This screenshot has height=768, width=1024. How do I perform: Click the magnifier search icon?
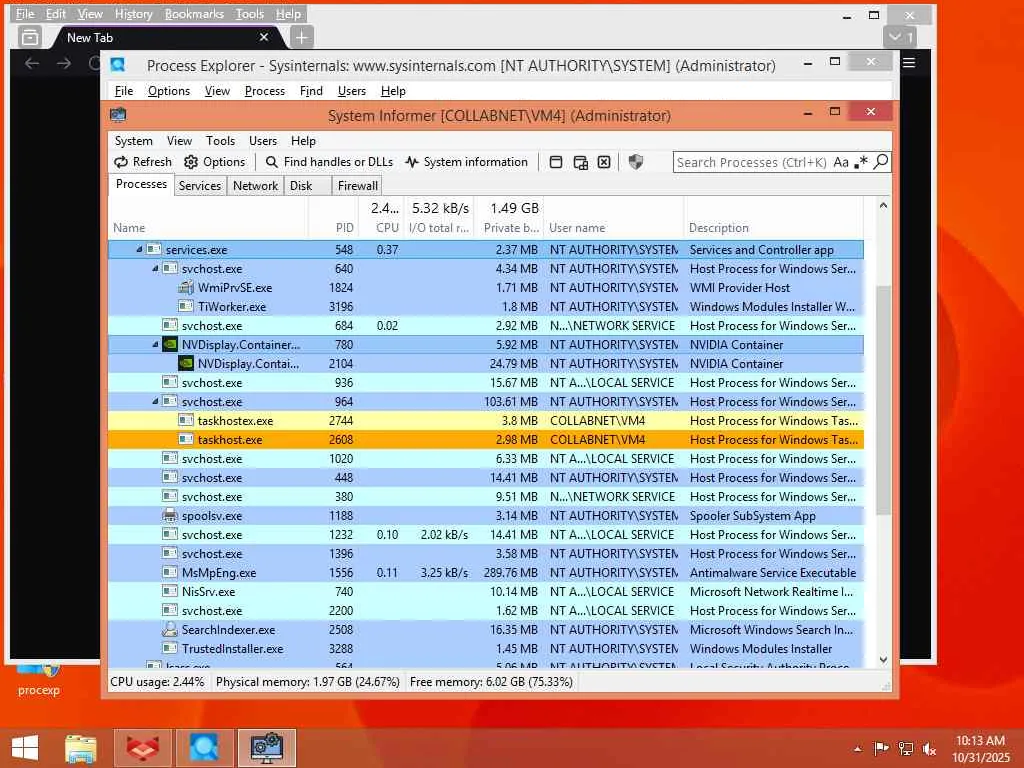[x=881, y=161]
